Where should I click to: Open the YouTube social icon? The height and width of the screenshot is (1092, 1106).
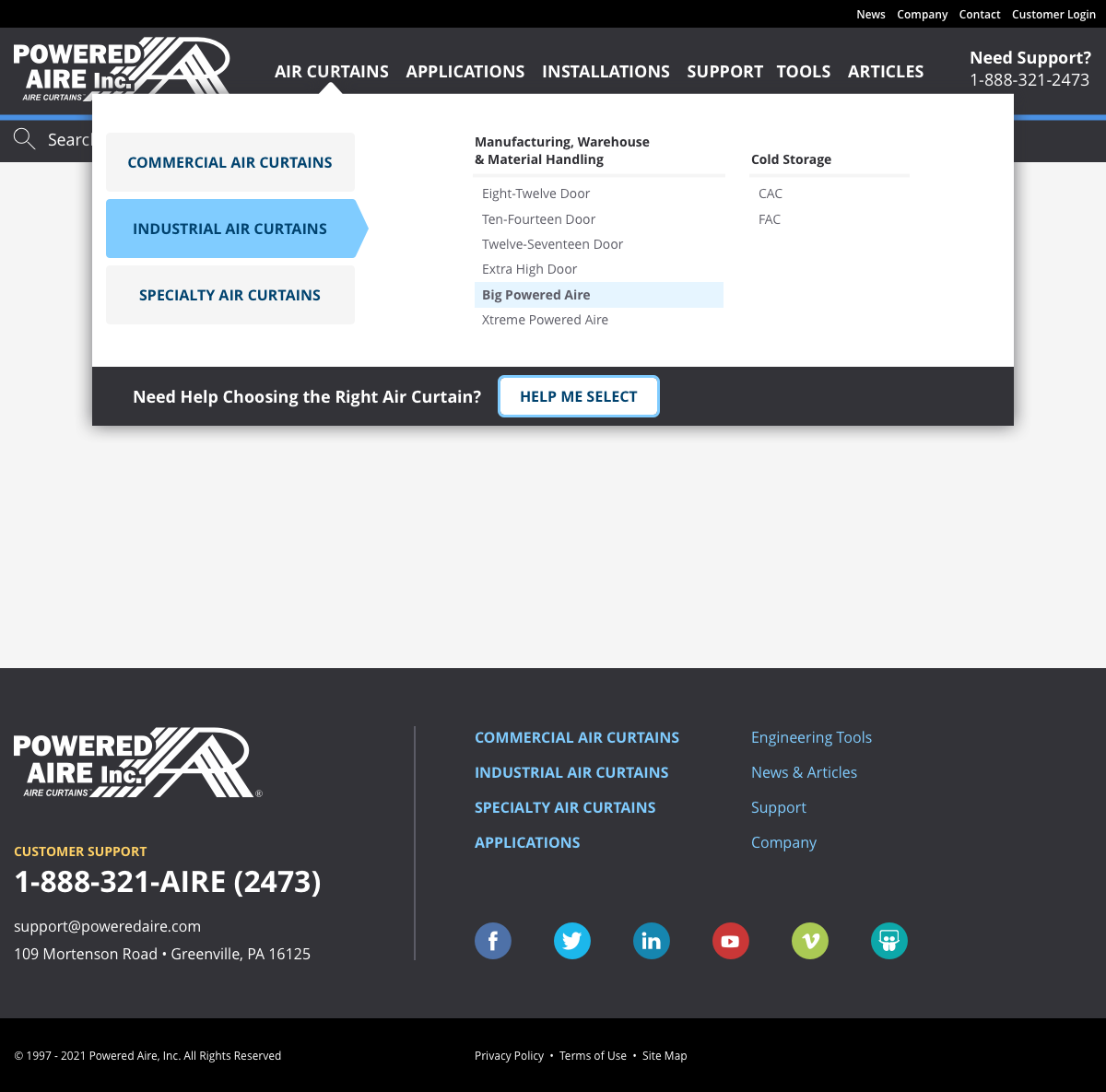pos(731,941)
